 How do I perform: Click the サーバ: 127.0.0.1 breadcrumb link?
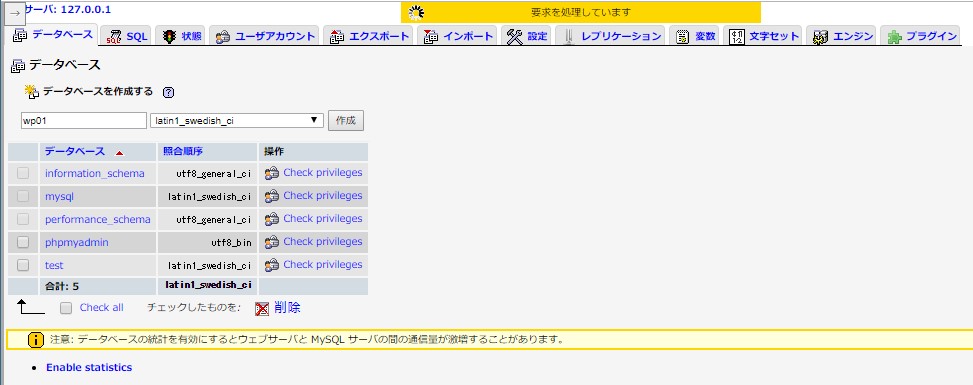[x=68, y=9]
